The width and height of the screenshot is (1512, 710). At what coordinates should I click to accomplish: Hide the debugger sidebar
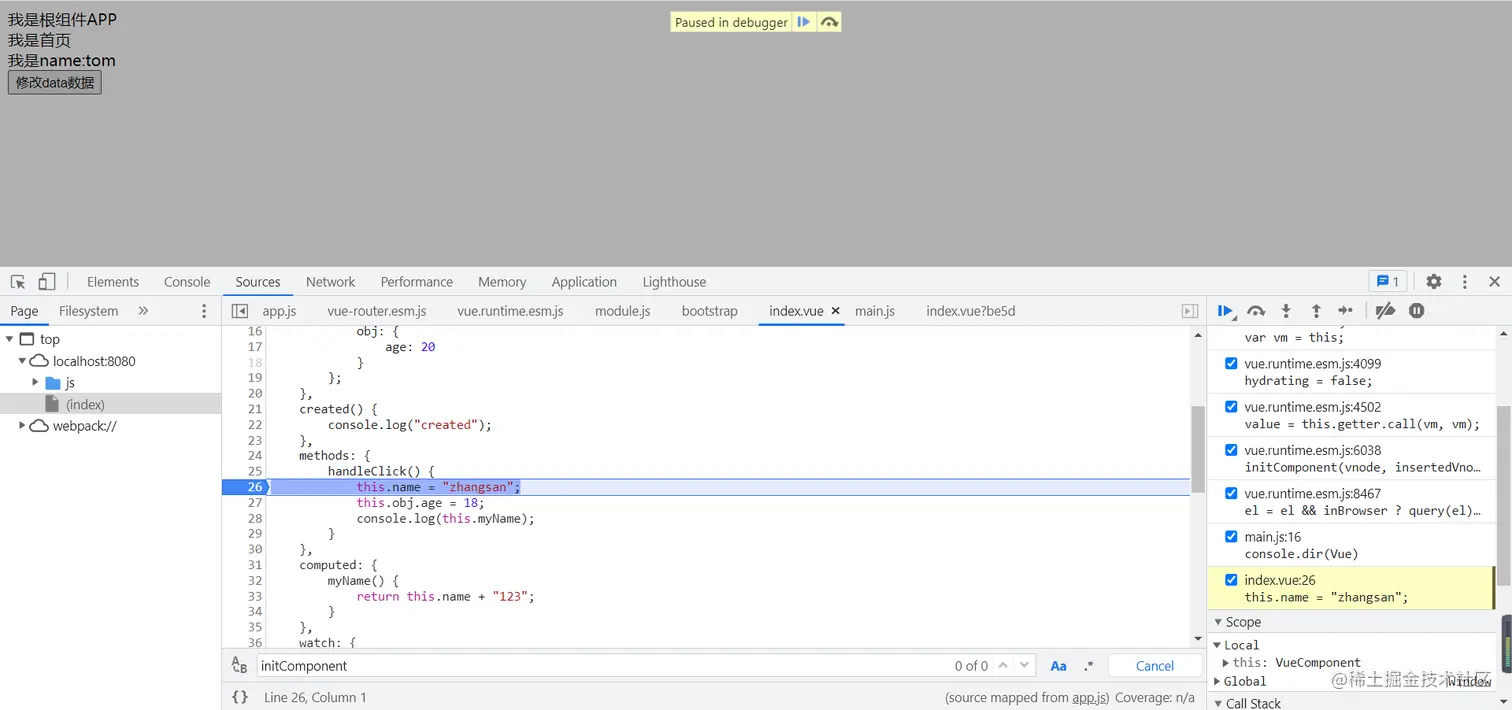[1190, 311]
